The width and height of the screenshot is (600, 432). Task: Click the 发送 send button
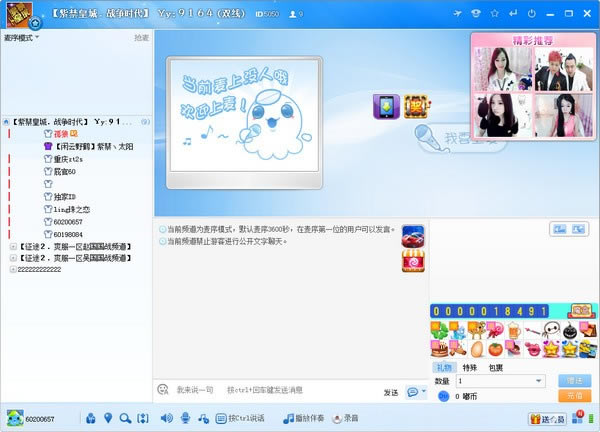(x=391, y=393)
